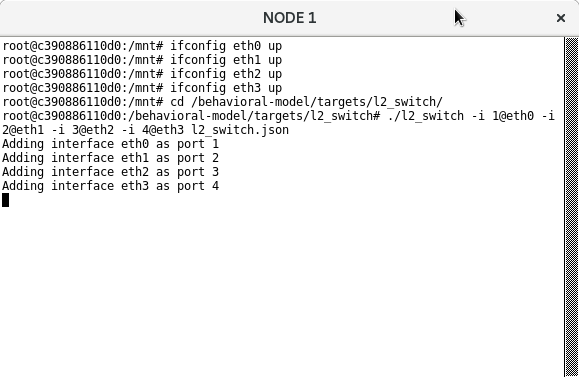
Task: Click the cd /behavioral-model/targets/l2_switch/ line
Action: tap(222, 102)
